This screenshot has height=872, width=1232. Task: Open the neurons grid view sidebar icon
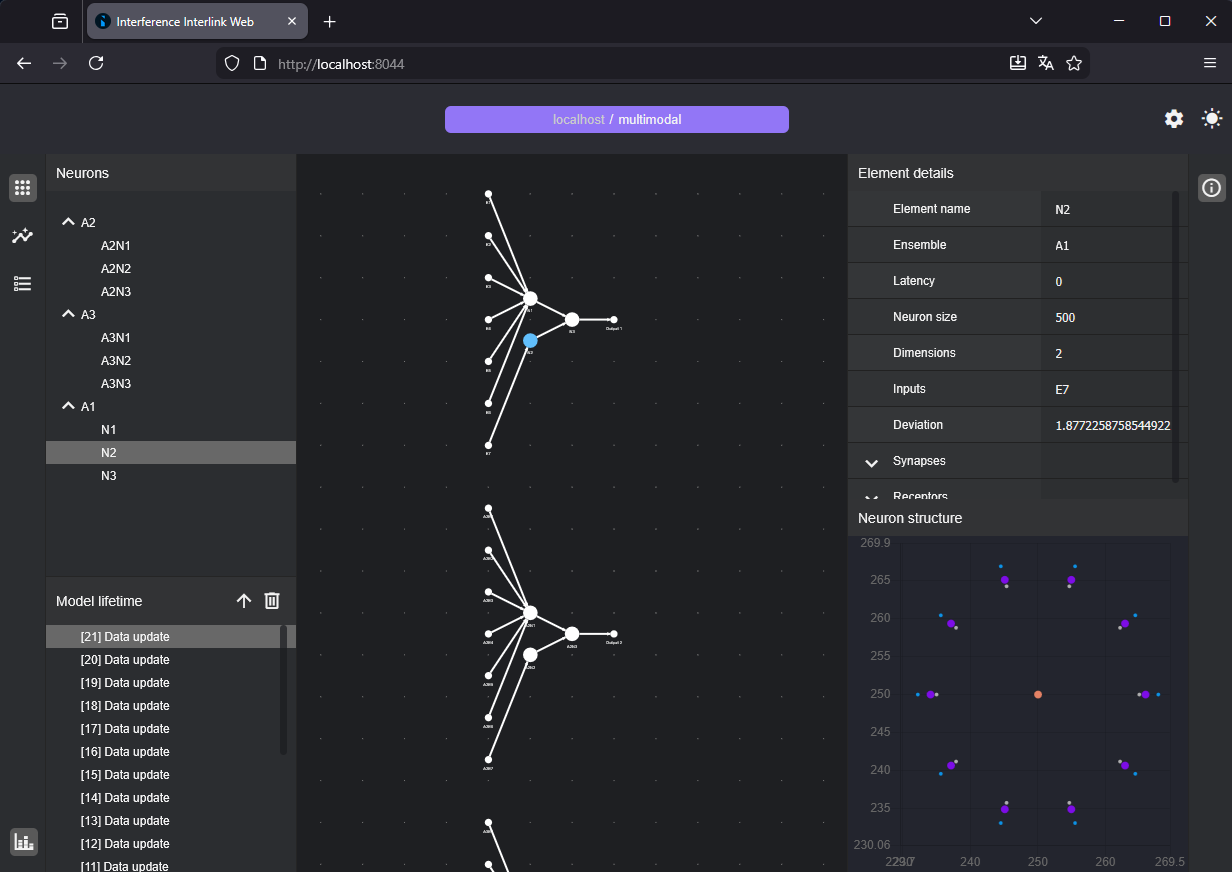[x=23, y=187]
